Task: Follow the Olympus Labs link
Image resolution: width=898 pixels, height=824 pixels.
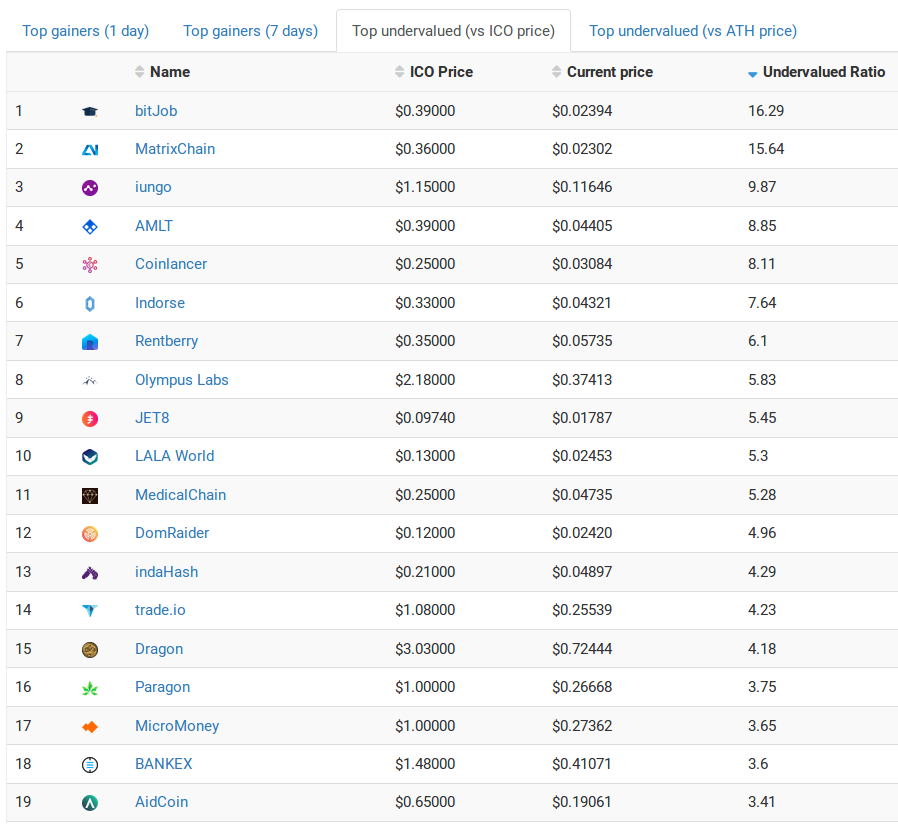Action: click(x=182, y=380)
